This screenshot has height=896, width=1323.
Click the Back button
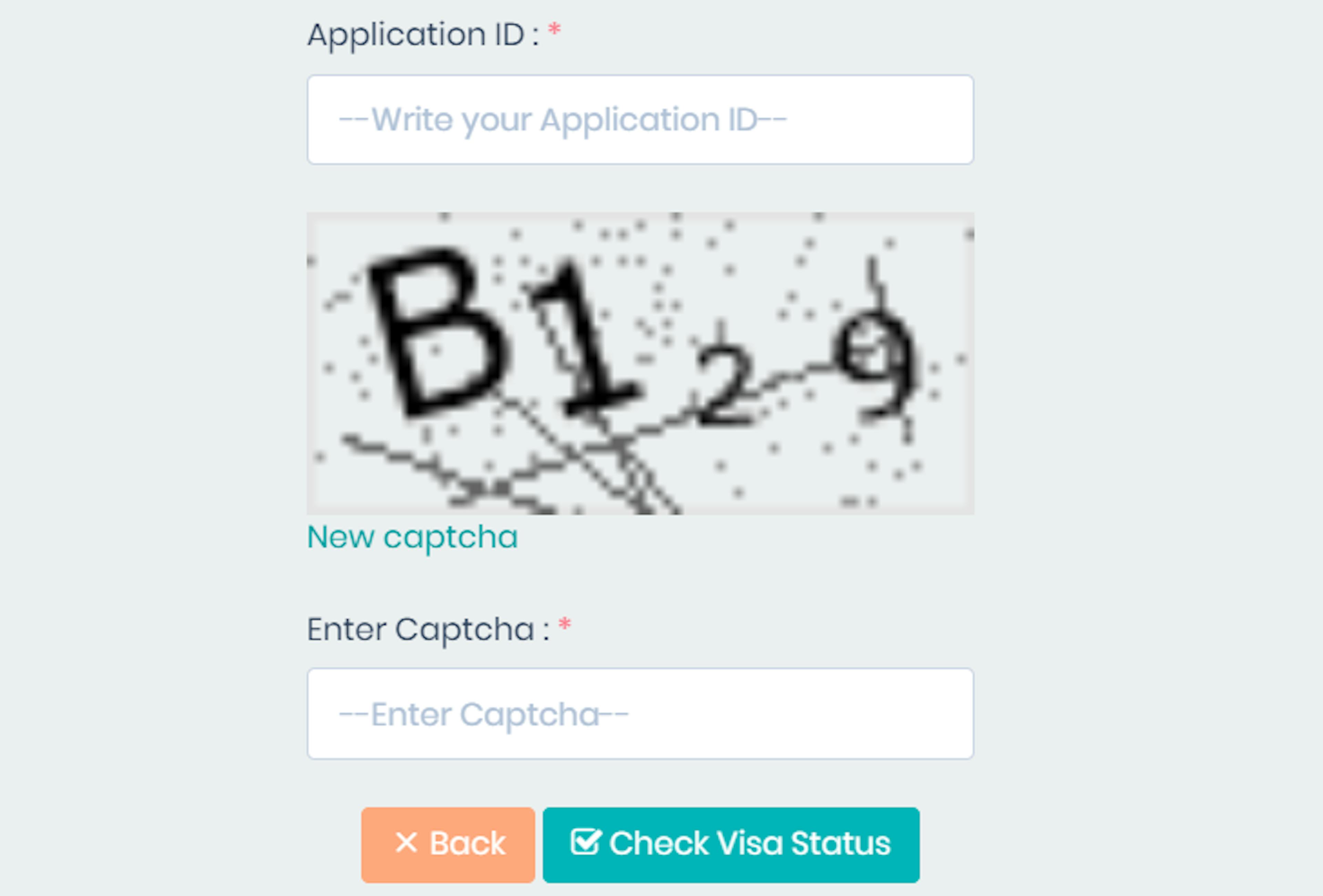(x=448, y=845)
